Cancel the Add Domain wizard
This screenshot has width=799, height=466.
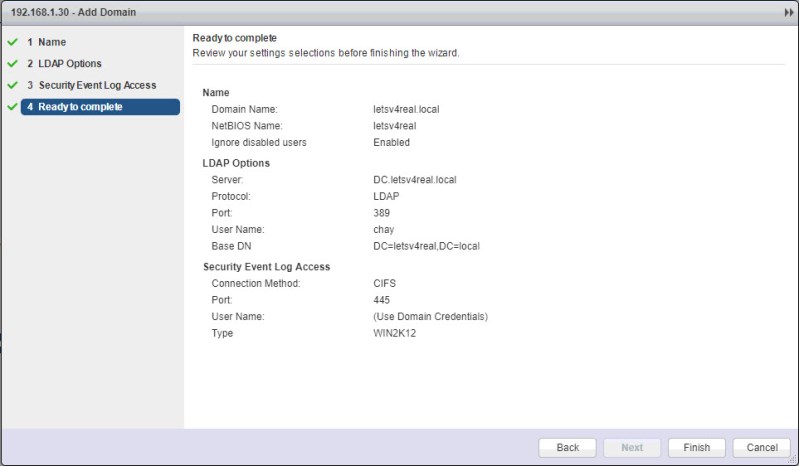tap(762, 447)
